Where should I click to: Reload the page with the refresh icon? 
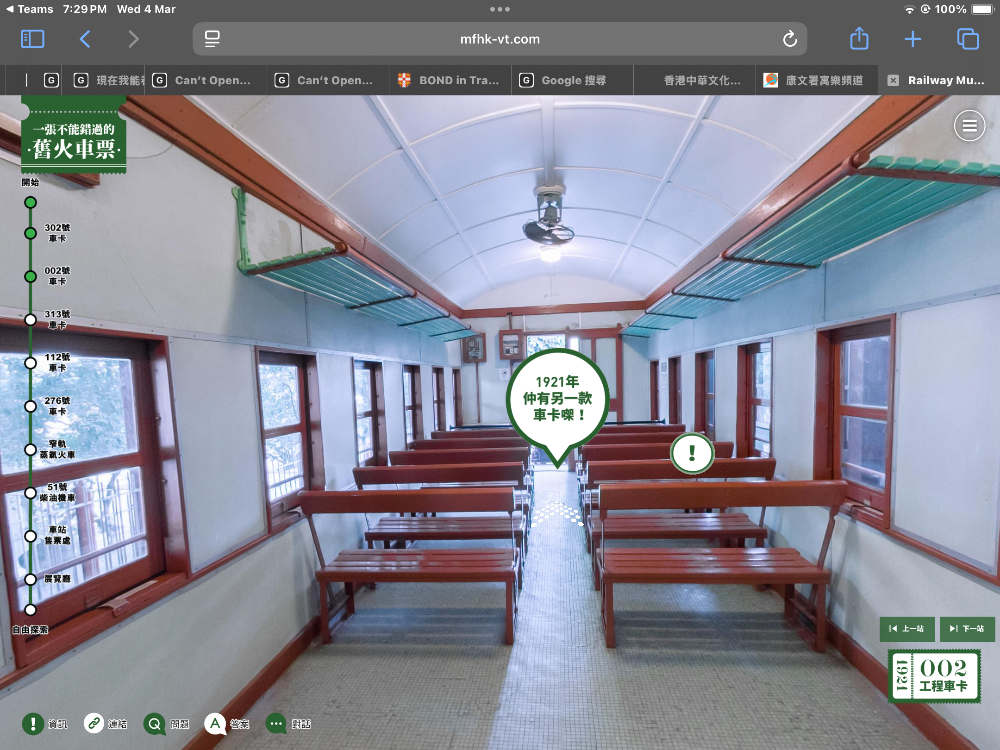pos(789,39)
